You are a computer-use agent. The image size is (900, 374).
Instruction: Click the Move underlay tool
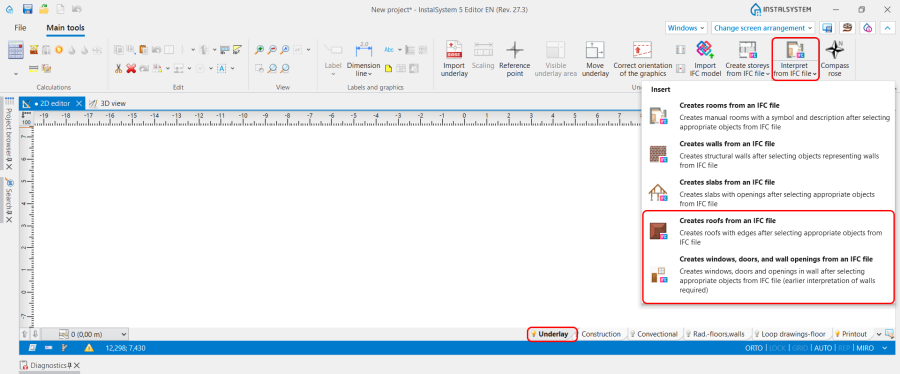pos(595,59)
